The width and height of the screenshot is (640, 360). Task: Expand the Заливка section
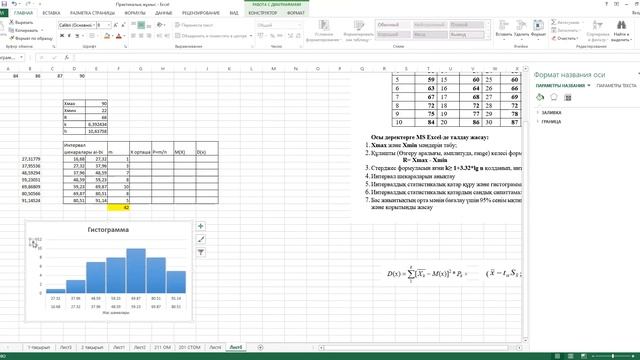tap(551, 112)
